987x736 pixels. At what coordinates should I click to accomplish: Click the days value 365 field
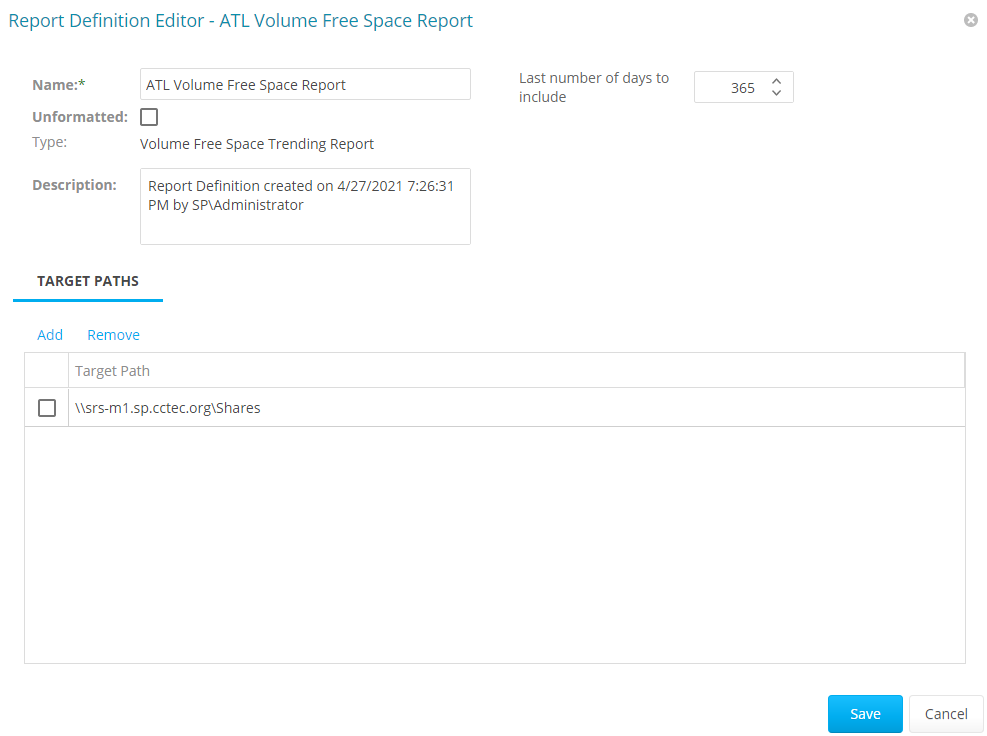tap(740, 87)
